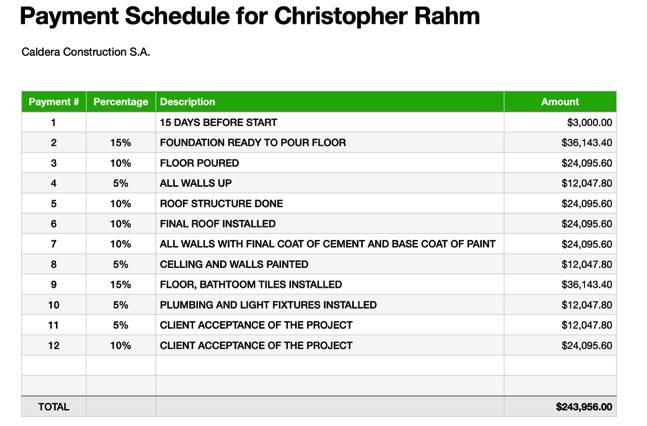Screen dimensions: 647x426
Task: Click the FINAL ROOF INSTALLED cell
Action: click(329, 223)
